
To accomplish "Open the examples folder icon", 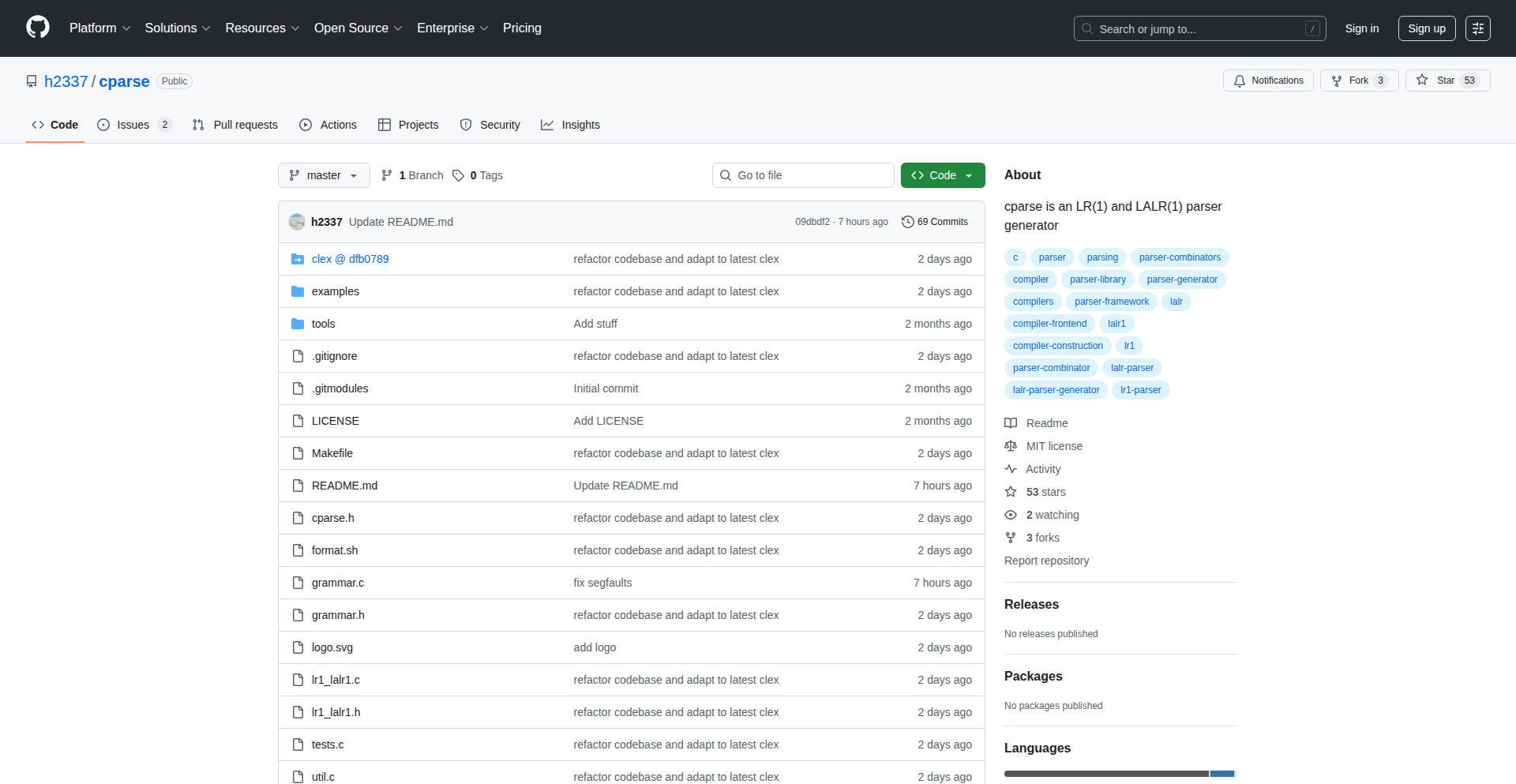I will pyautogui.click(x=298, y=291).
